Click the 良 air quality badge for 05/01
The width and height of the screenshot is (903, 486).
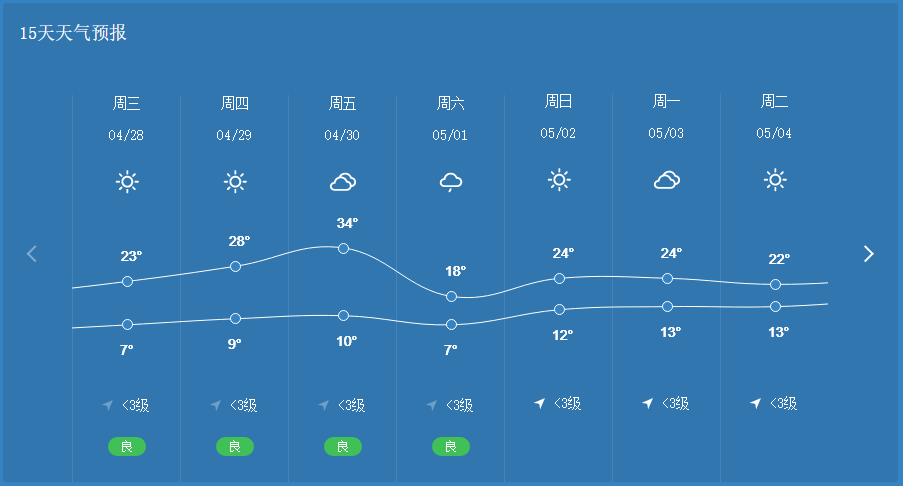pyautogui.click(x=451, y=446)
